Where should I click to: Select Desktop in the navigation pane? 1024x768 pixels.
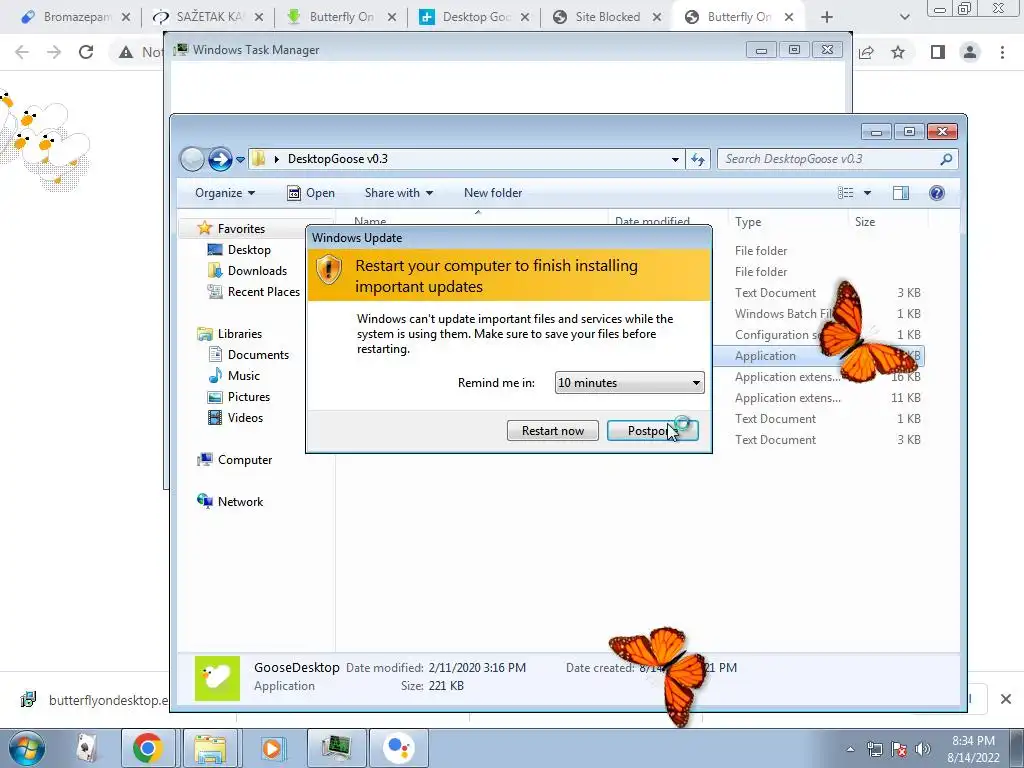tap(249, 249)
